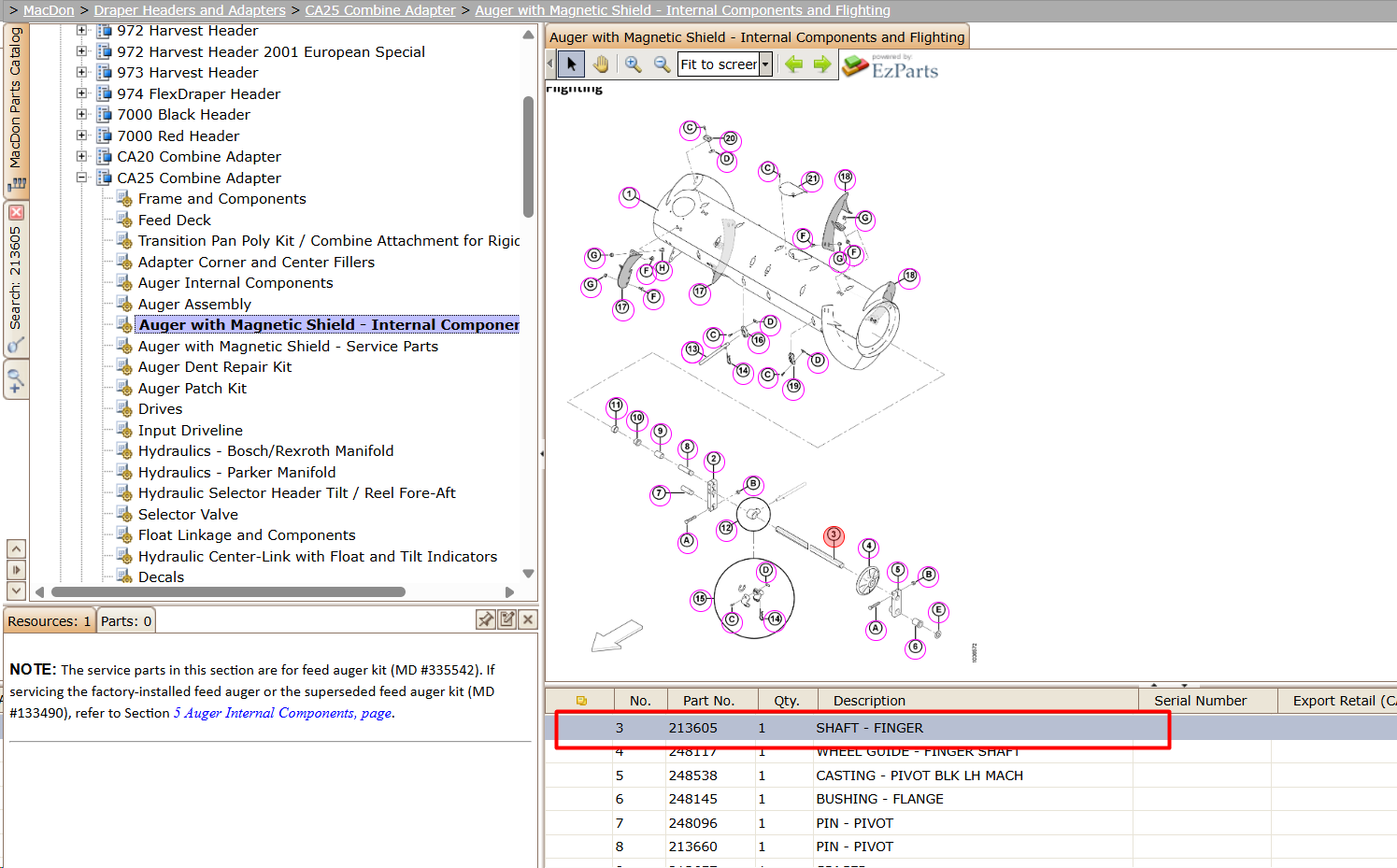Click callout 3 in the diagram
Image resolution: width=1397 pixels, height=868 pixels.
tap(834, 535)
